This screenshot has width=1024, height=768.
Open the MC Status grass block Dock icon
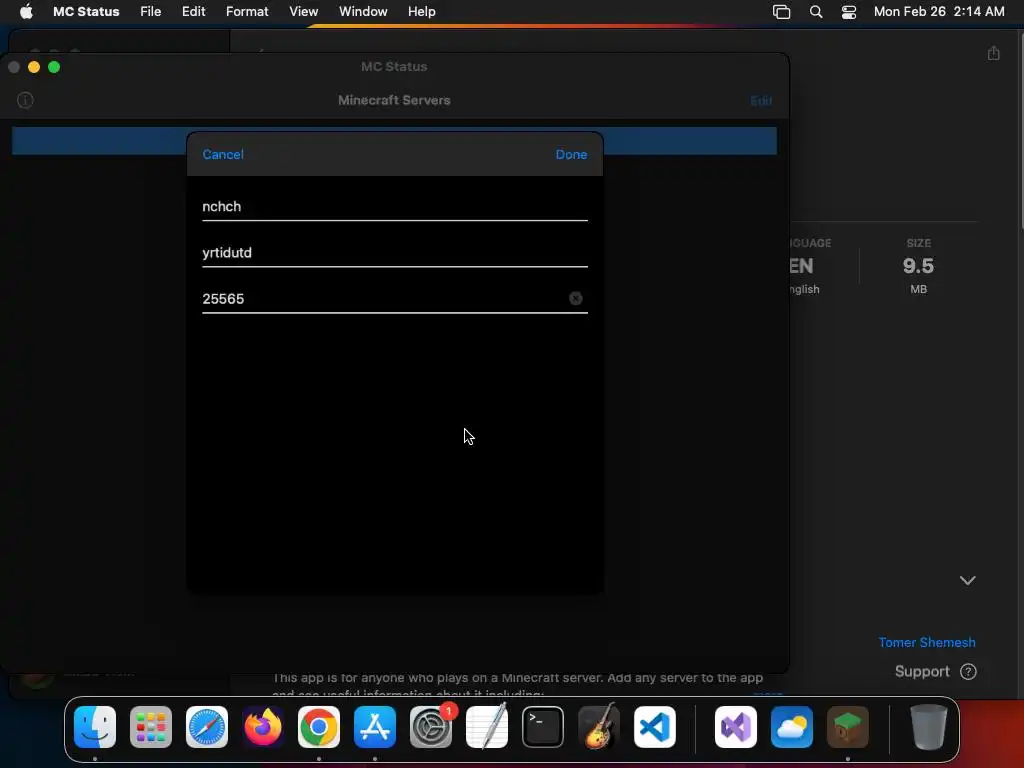click(x=848, y=727)
